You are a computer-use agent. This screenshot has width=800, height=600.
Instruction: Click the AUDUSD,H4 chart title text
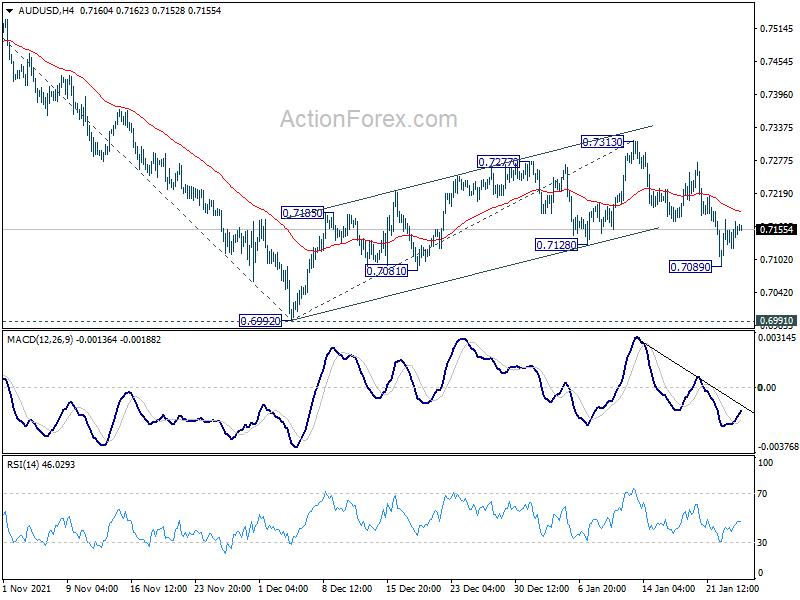point(46,10)
